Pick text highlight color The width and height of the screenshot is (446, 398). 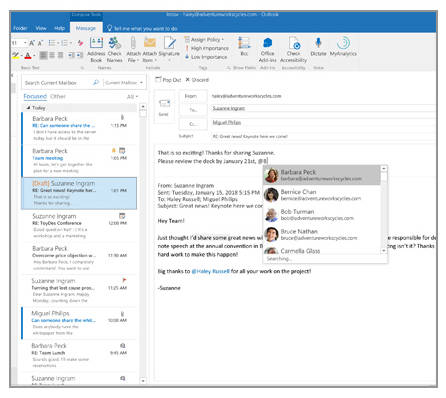click(16, 55)
